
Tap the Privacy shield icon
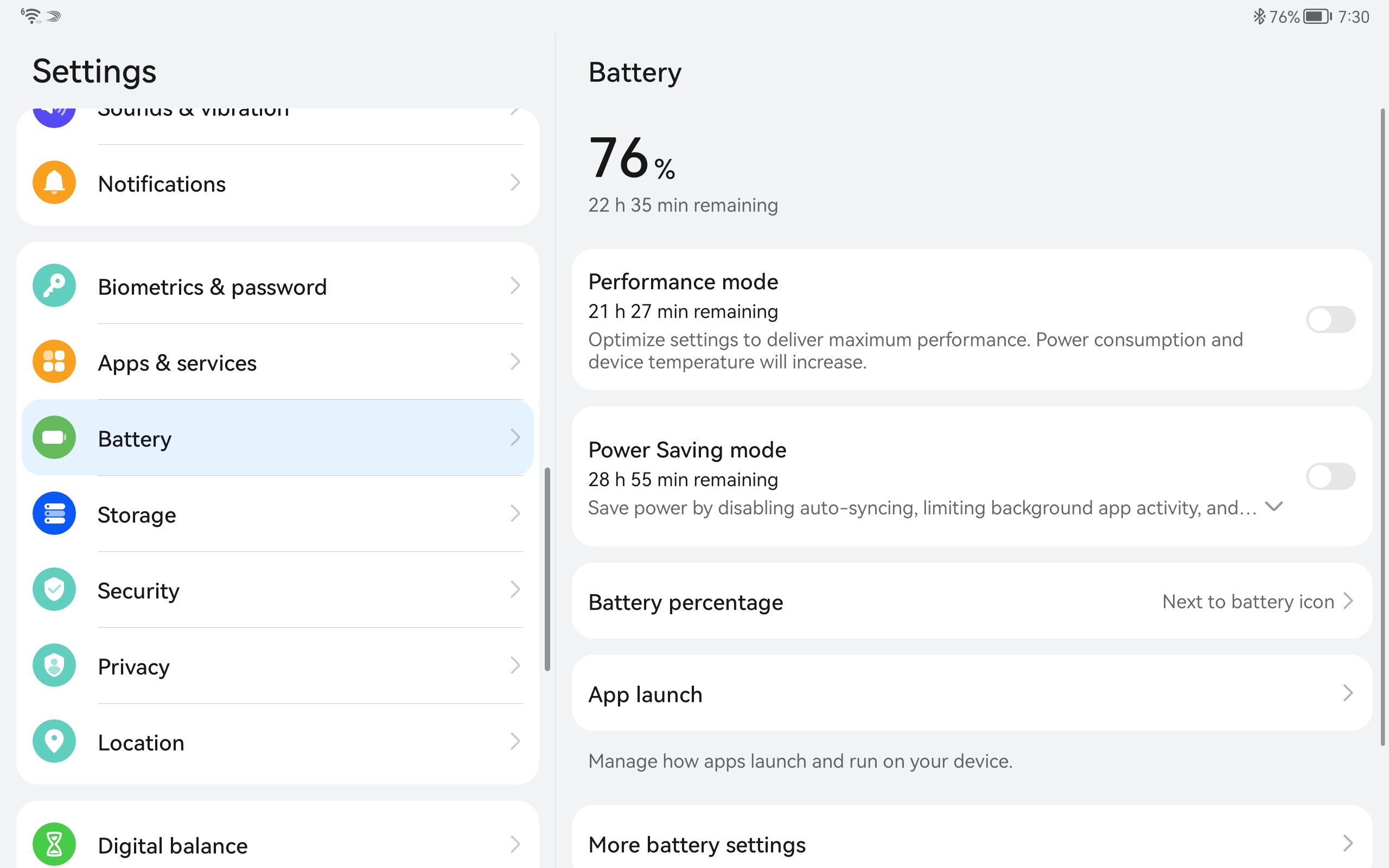coord(54,665)
